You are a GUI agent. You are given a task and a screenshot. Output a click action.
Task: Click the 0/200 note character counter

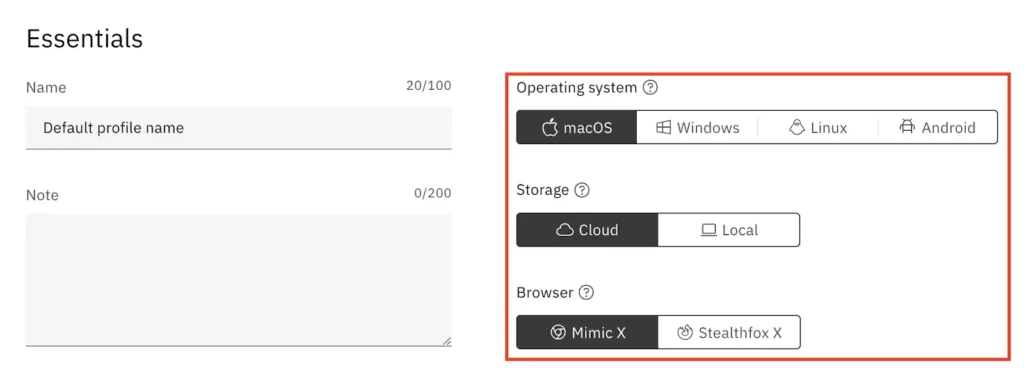432,193
